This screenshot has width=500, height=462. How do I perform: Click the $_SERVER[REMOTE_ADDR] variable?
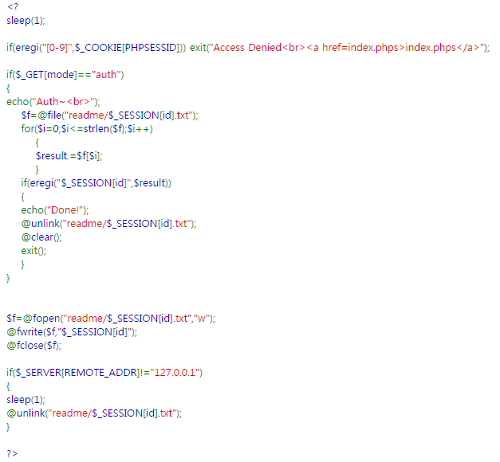(x=77, y=373)
